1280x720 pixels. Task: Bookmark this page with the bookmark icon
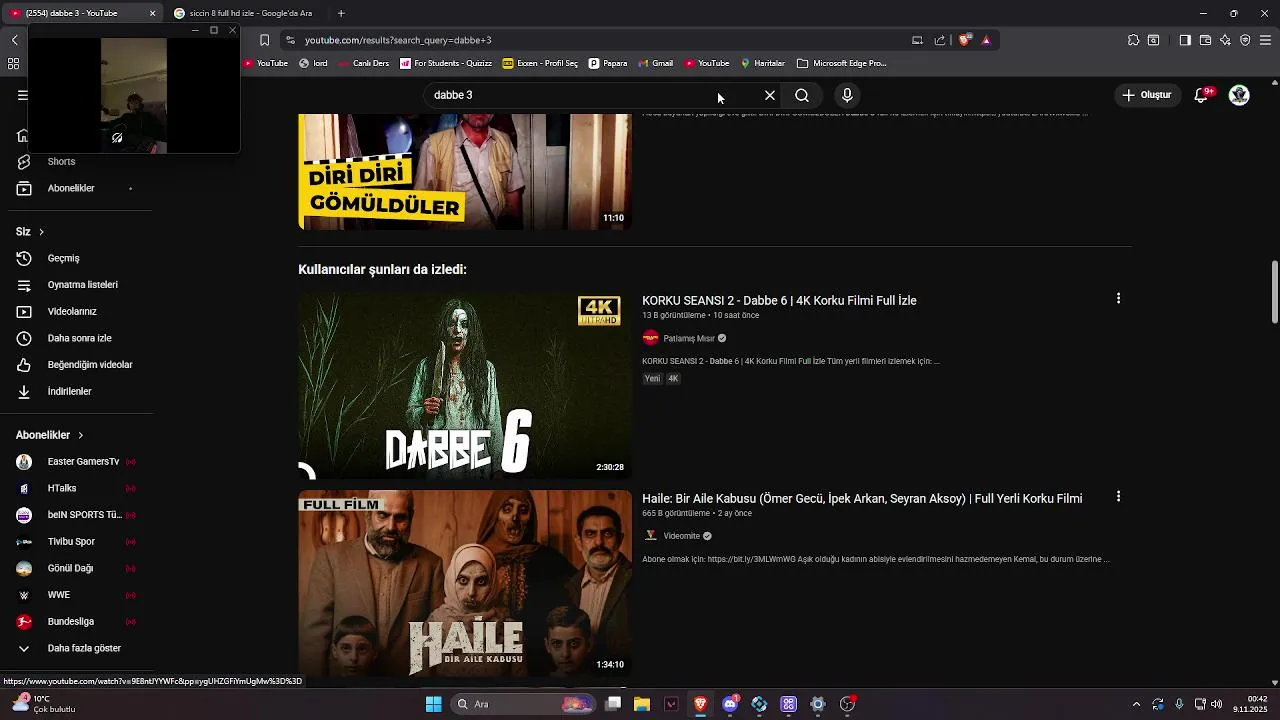click(x=264, y=40)
